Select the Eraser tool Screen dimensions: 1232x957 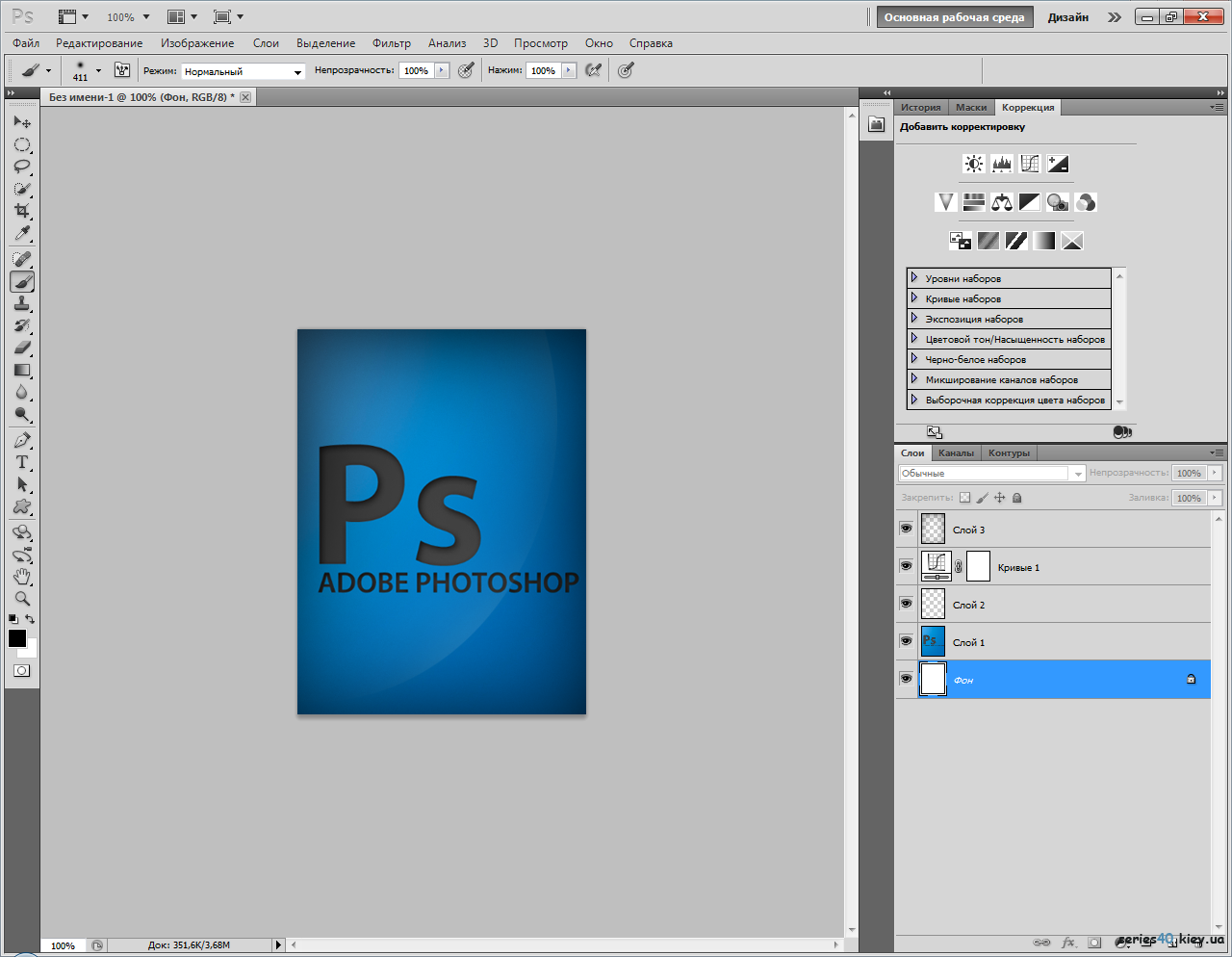[x=22, y=348]
